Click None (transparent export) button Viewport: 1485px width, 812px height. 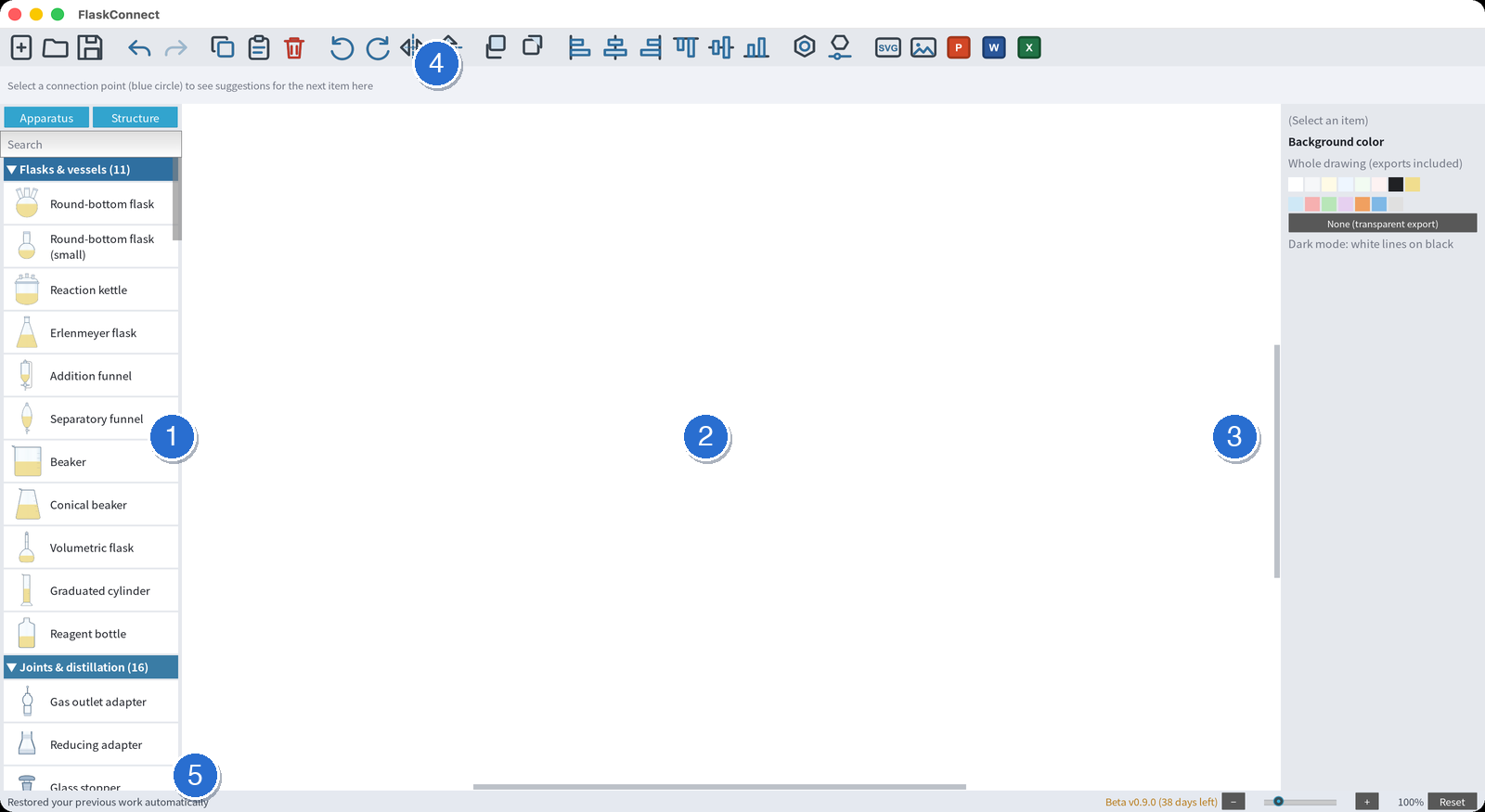tap(1382, 224)
